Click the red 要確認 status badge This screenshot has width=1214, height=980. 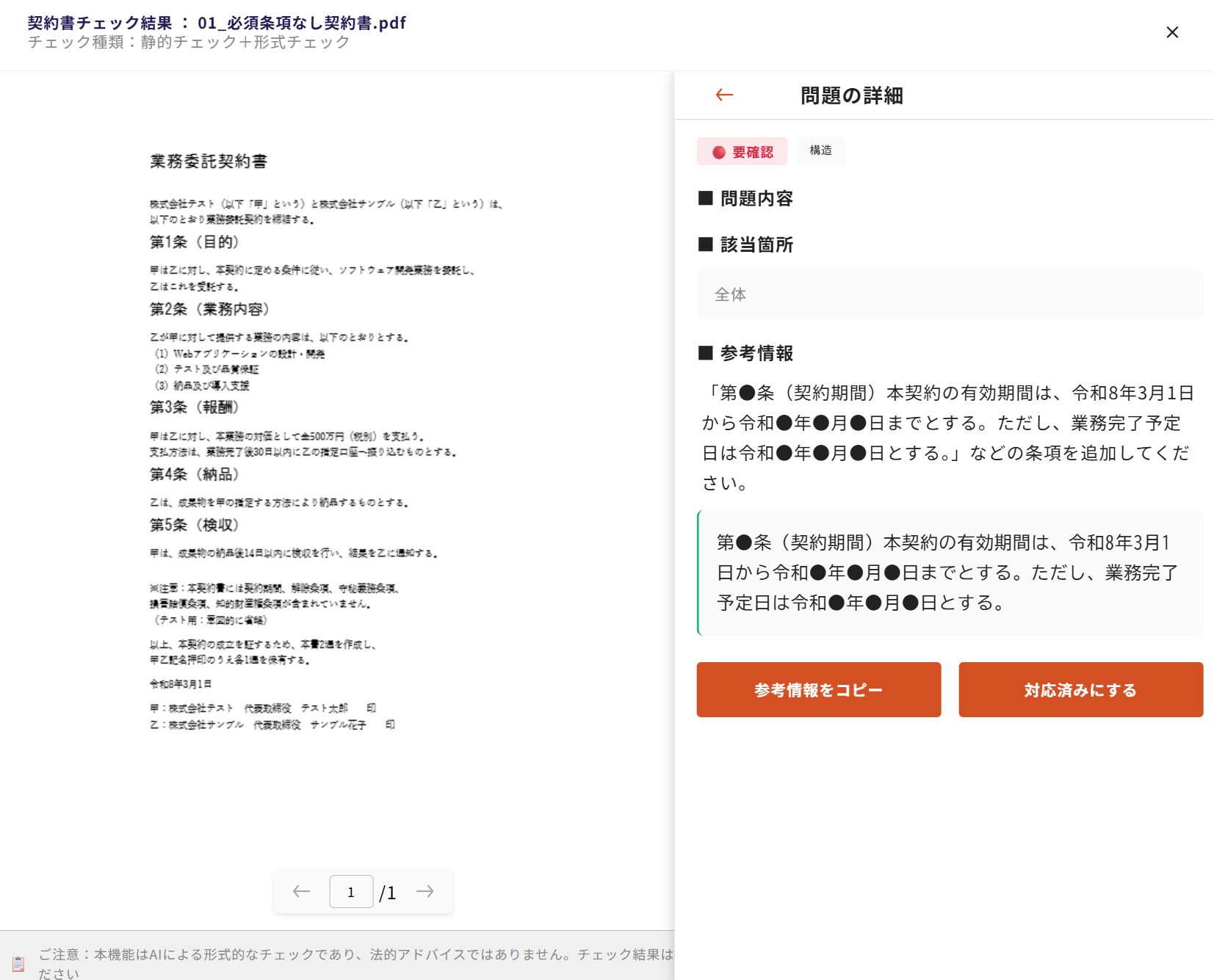pos(742,152)
